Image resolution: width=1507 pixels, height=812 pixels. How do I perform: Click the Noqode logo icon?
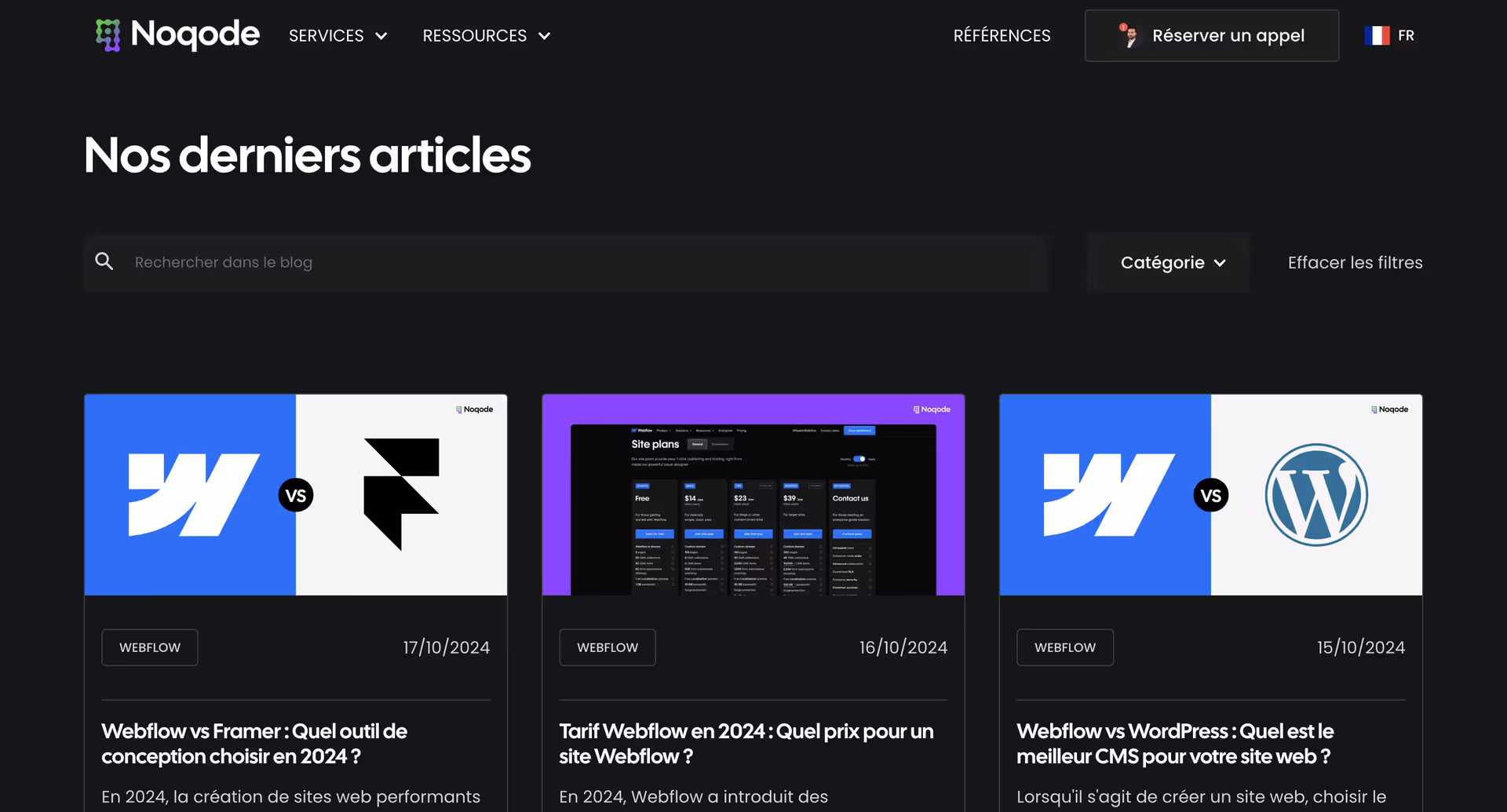(108, 35)
